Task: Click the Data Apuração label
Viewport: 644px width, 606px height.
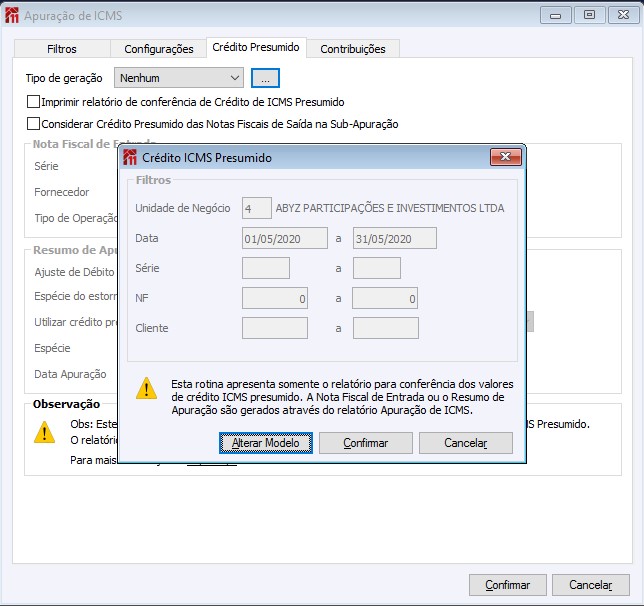Action: [x=70, y=374]
